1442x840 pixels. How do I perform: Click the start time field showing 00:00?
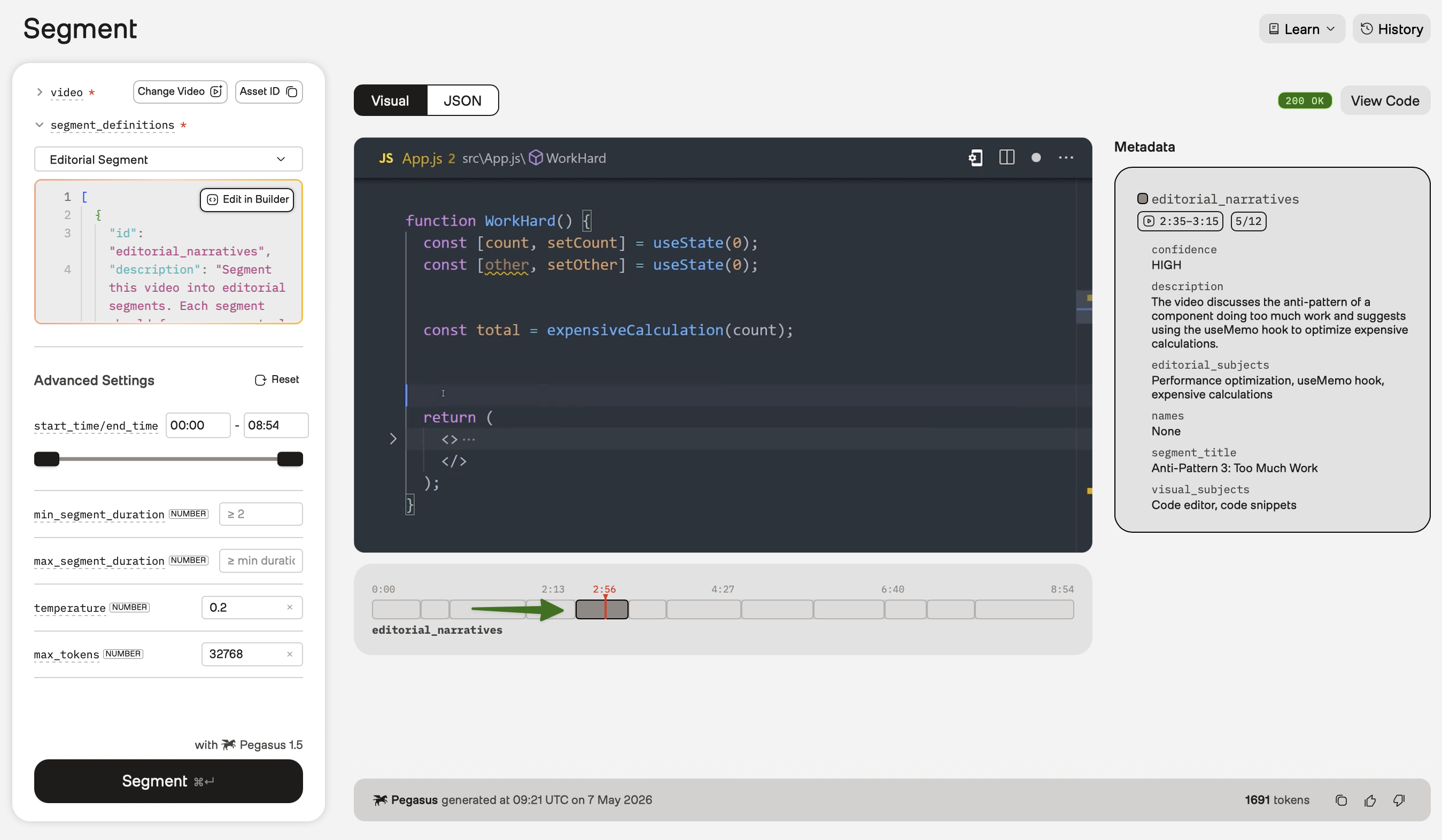click(x=198, y=425)
